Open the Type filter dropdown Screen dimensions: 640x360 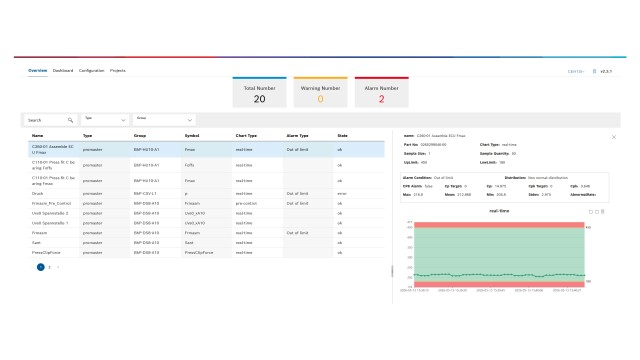click(x=105, y=120)
